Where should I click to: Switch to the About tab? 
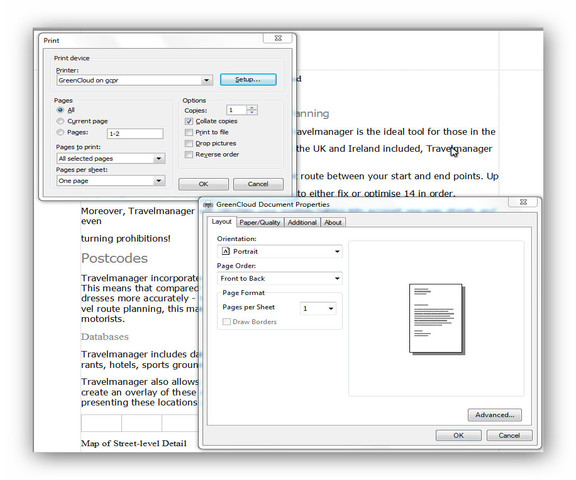(x=333, y=223)
